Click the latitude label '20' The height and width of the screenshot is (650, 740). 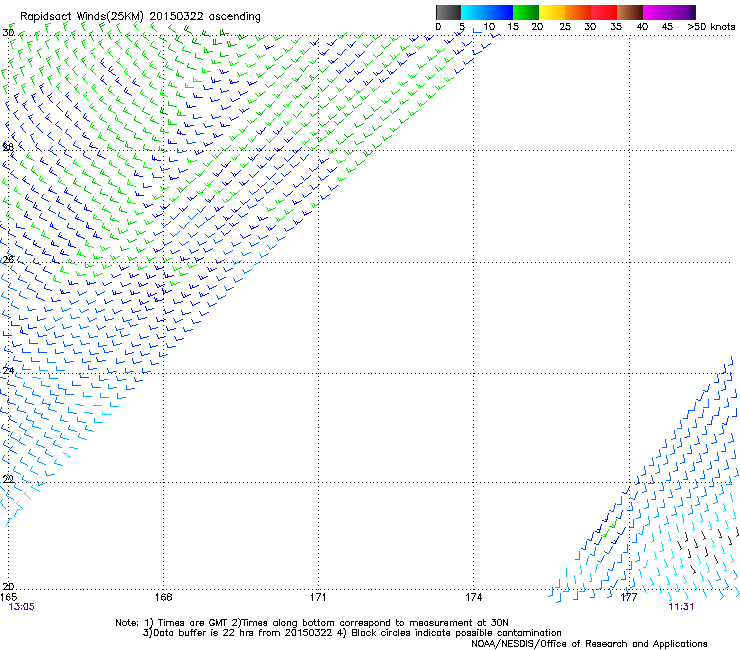[8, 586]
